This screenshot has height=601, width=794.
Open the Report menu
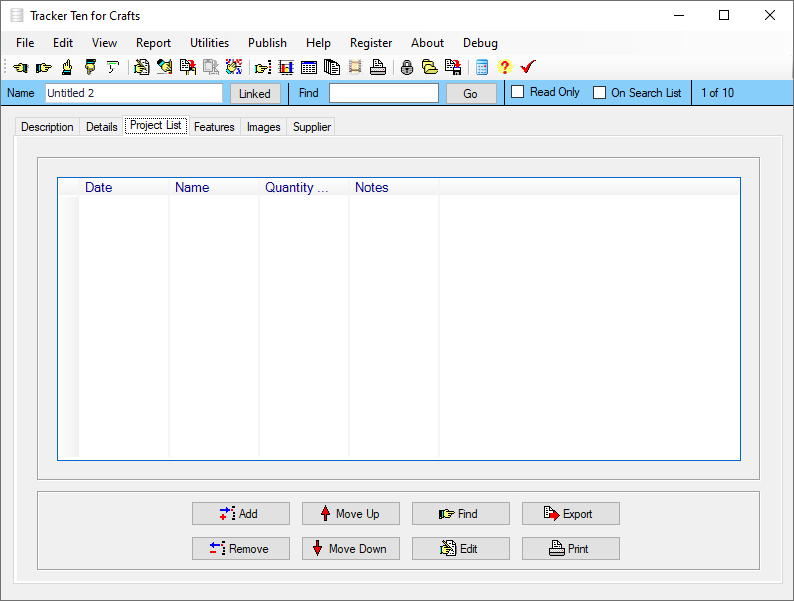[x=153, y=43]
